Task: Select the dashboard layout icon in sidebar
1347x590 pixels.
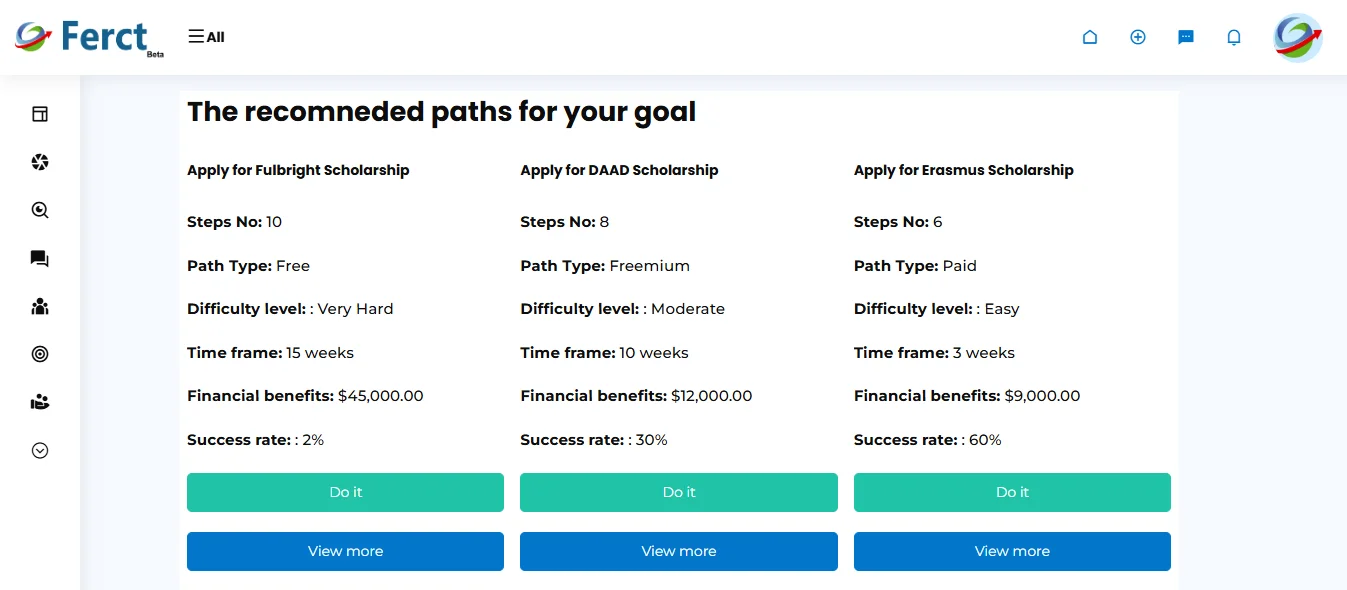Action: tap(40, 114)
